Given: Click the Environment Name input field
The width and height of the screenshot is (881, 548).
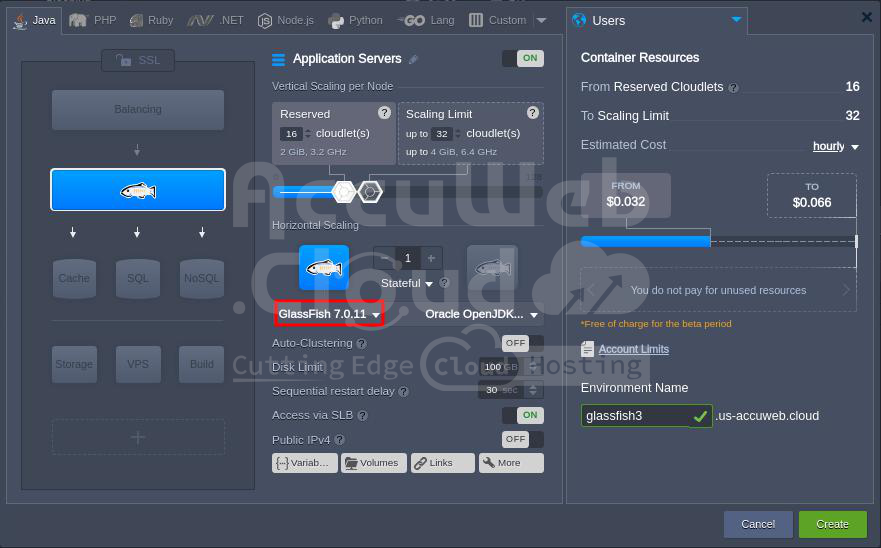Looking at the screenshot, I should (636, 415).
